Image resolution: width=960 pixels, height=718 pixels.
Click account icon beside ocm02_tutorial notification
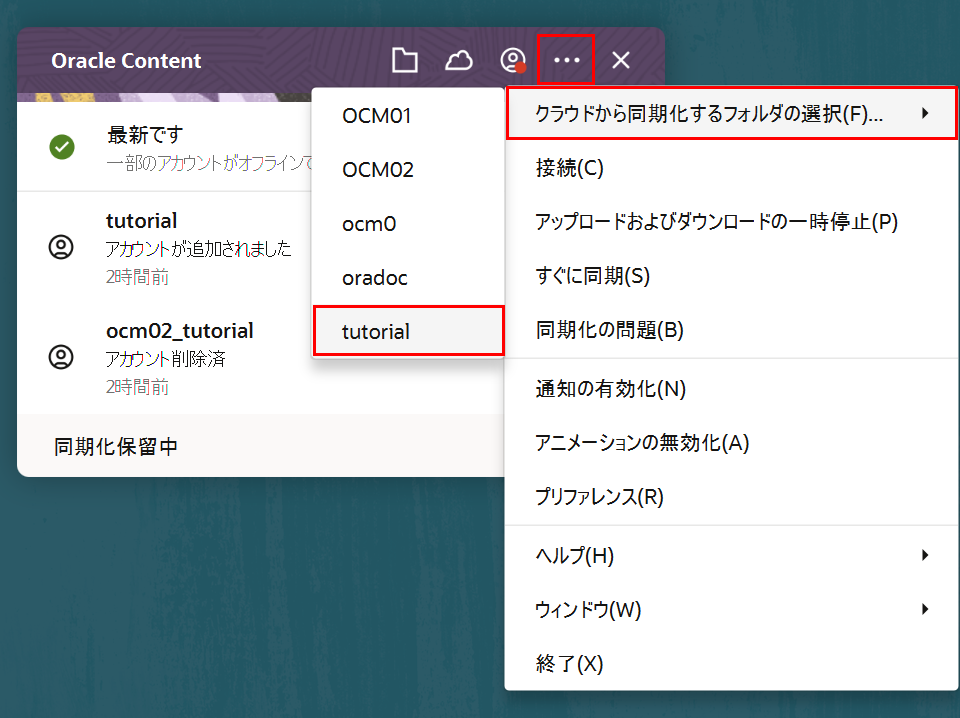(61, 357)
